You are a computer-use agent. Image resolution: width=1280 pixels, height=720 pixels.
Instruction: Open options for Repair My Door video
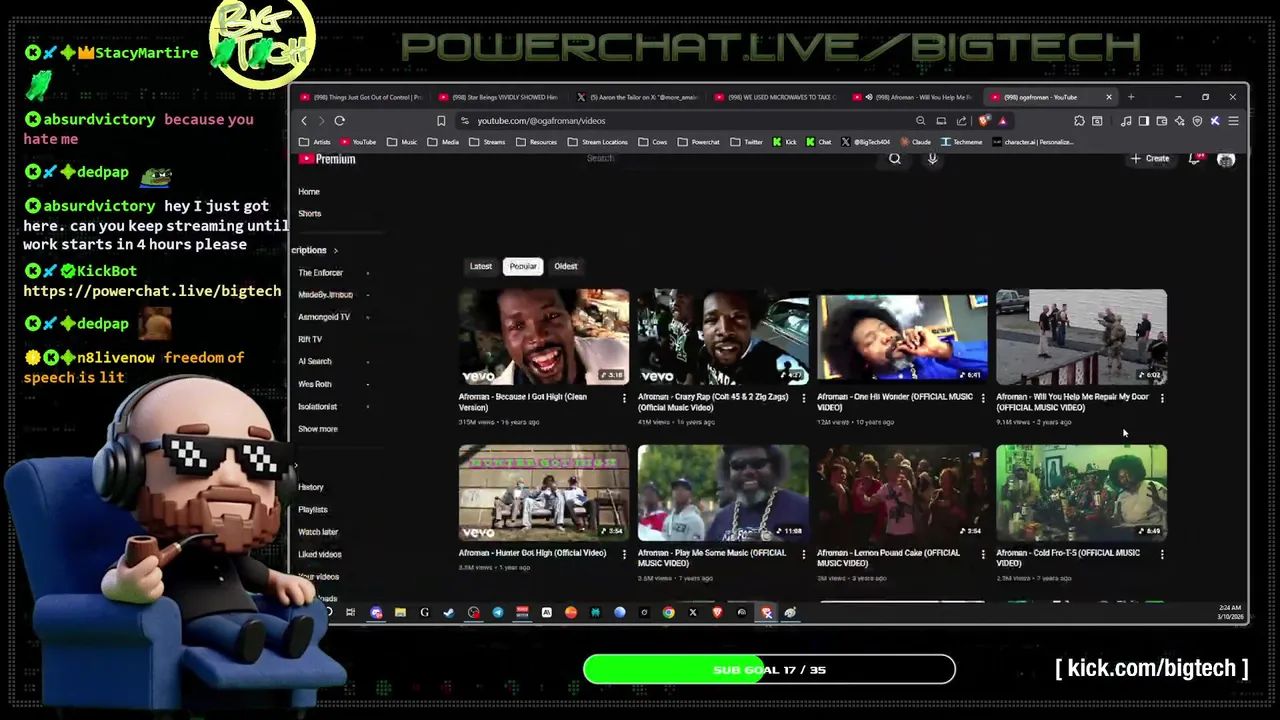click(x=1161, y=398)
